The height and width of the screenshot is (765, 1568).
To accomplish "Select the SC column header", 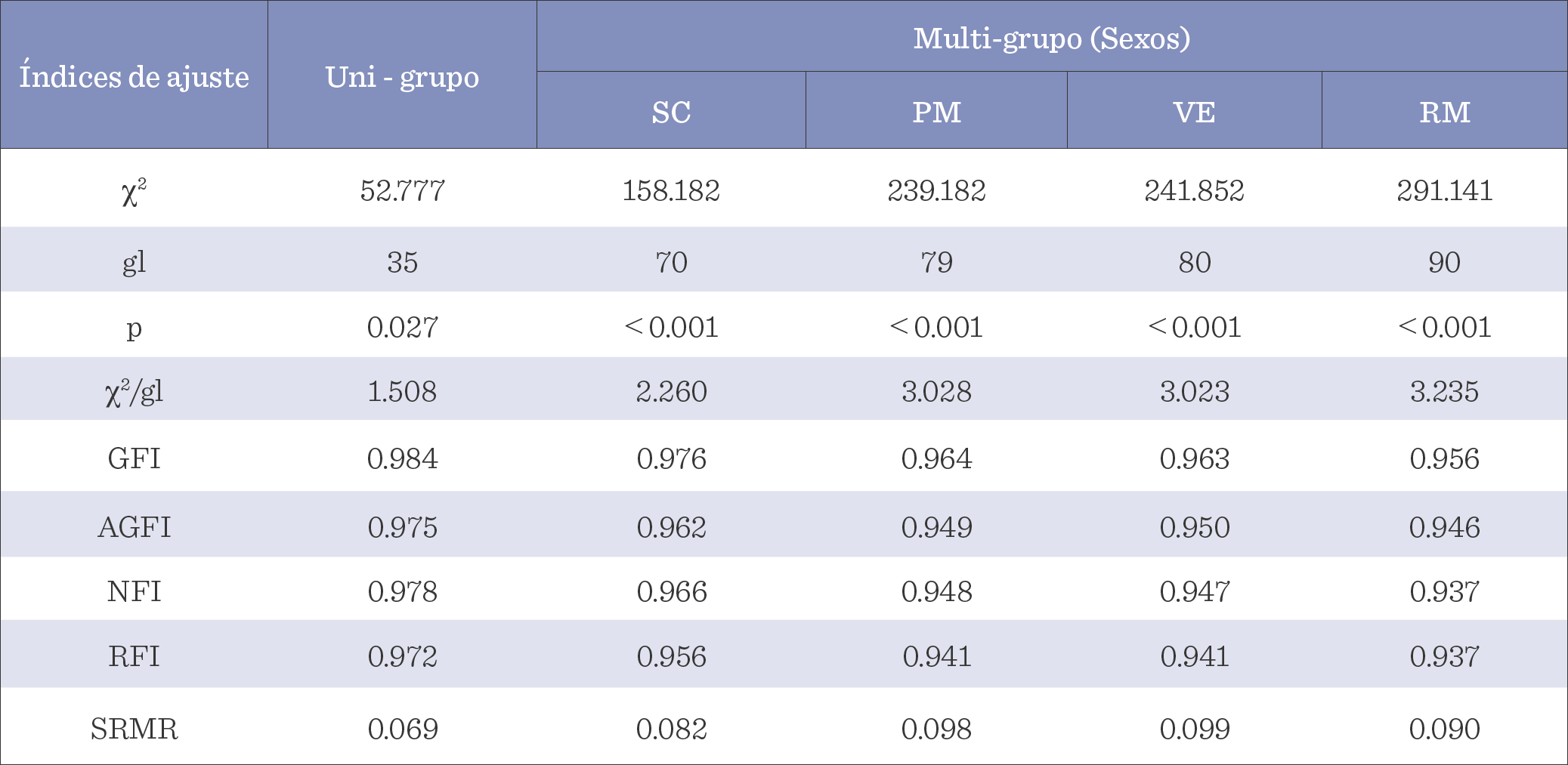I will (671, 113).
